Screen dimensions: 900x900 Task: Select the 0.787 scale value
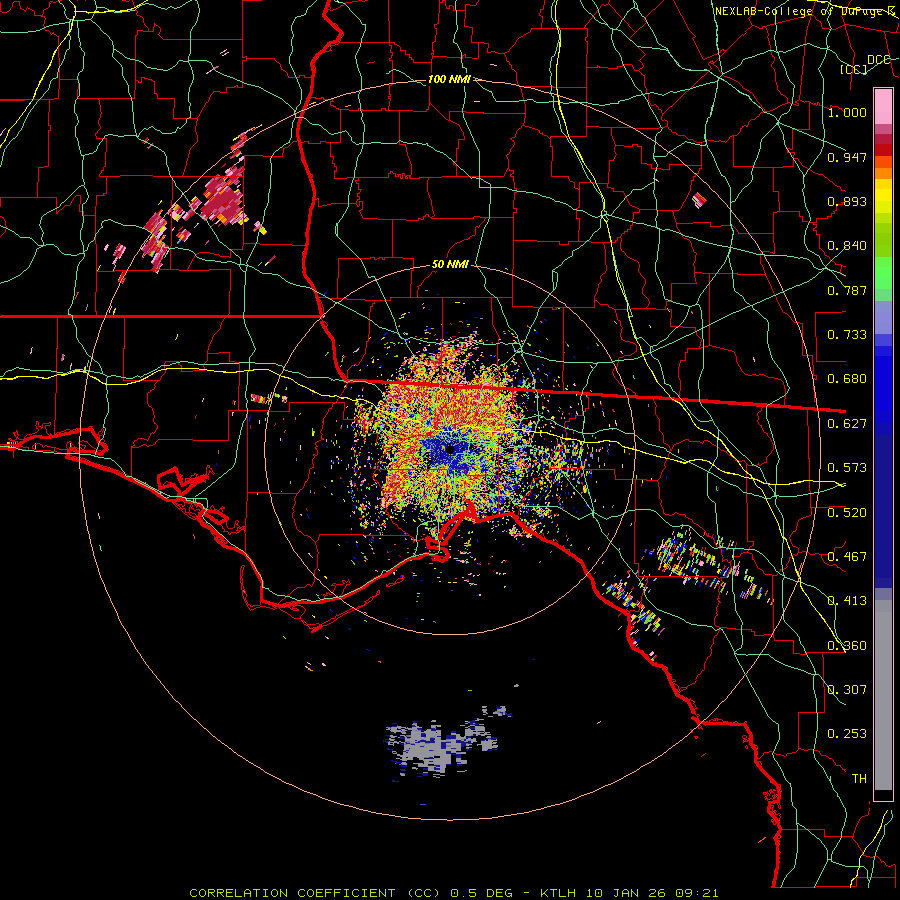pos(847,290)
